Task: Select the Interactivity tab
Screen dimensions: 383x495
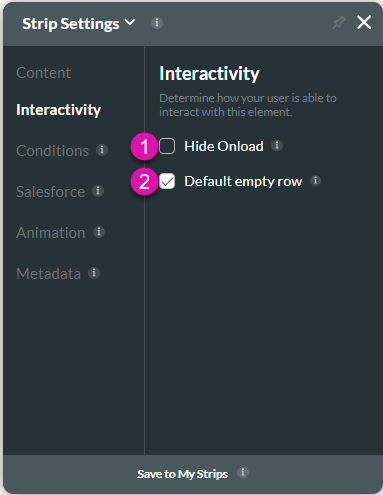Action: tap(59, 110)
